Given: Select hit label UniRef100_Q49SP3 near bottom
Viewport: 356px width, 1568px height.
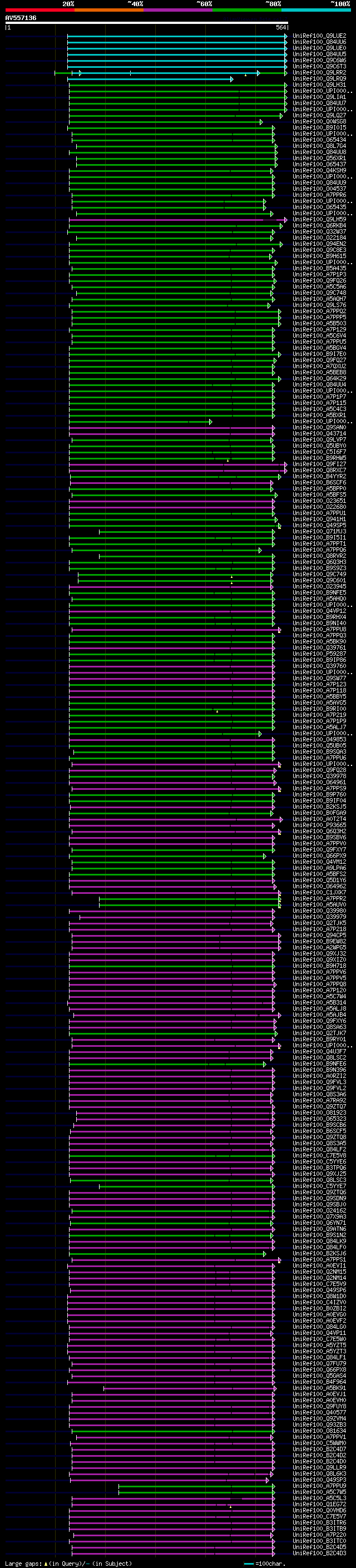Looking at the screenshot, I should click(319, 1480).
